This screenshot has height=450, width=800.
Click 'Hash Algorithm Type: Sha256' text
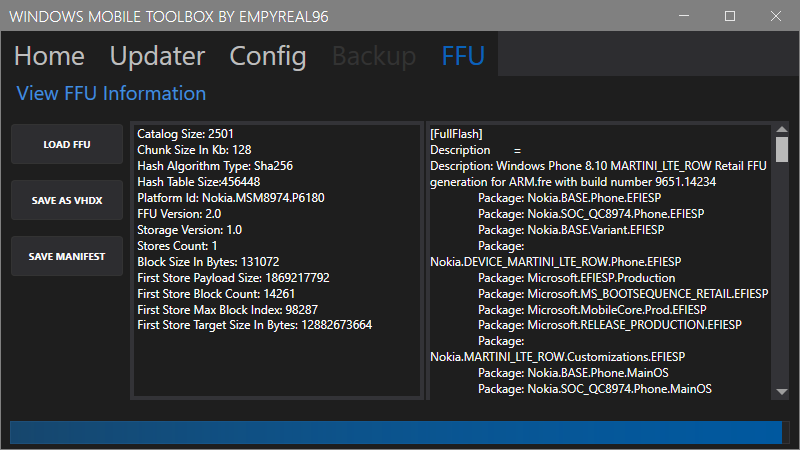click(215, 166)
